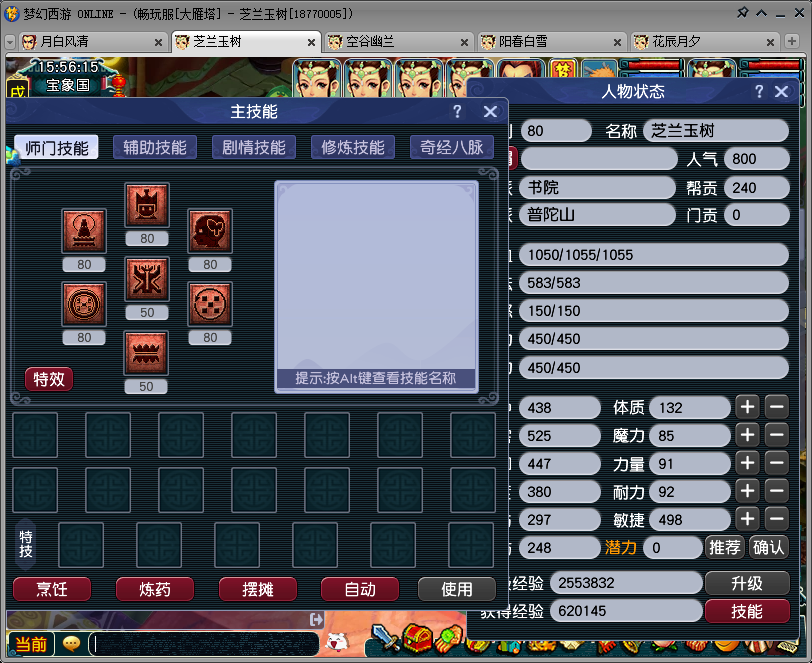The image size is (812, 663).
Task: Switch to the 阳春白雪 character tab
Action: (552, 41)
